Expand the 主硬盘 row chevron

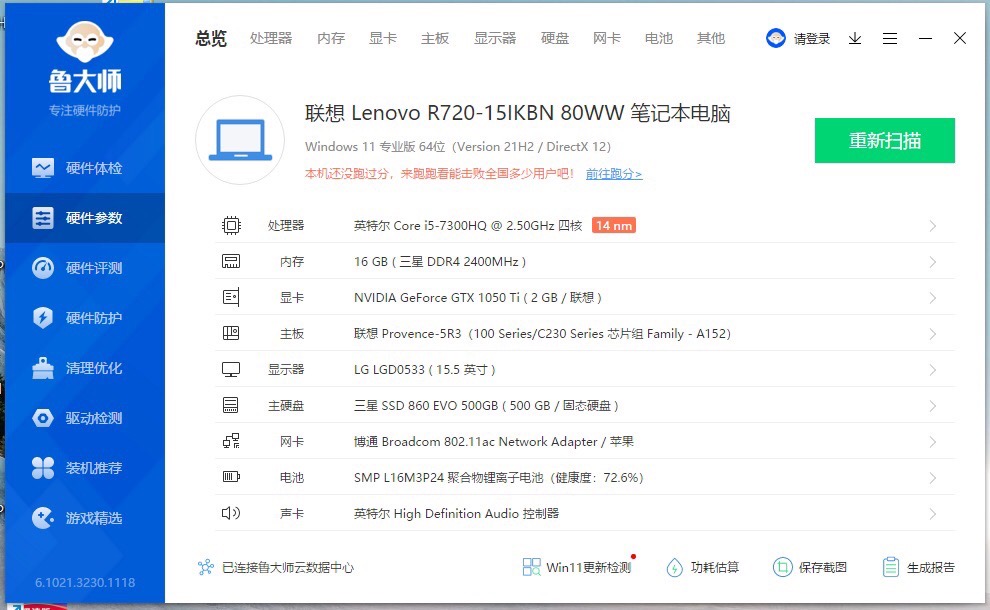[x=933, y=406]
